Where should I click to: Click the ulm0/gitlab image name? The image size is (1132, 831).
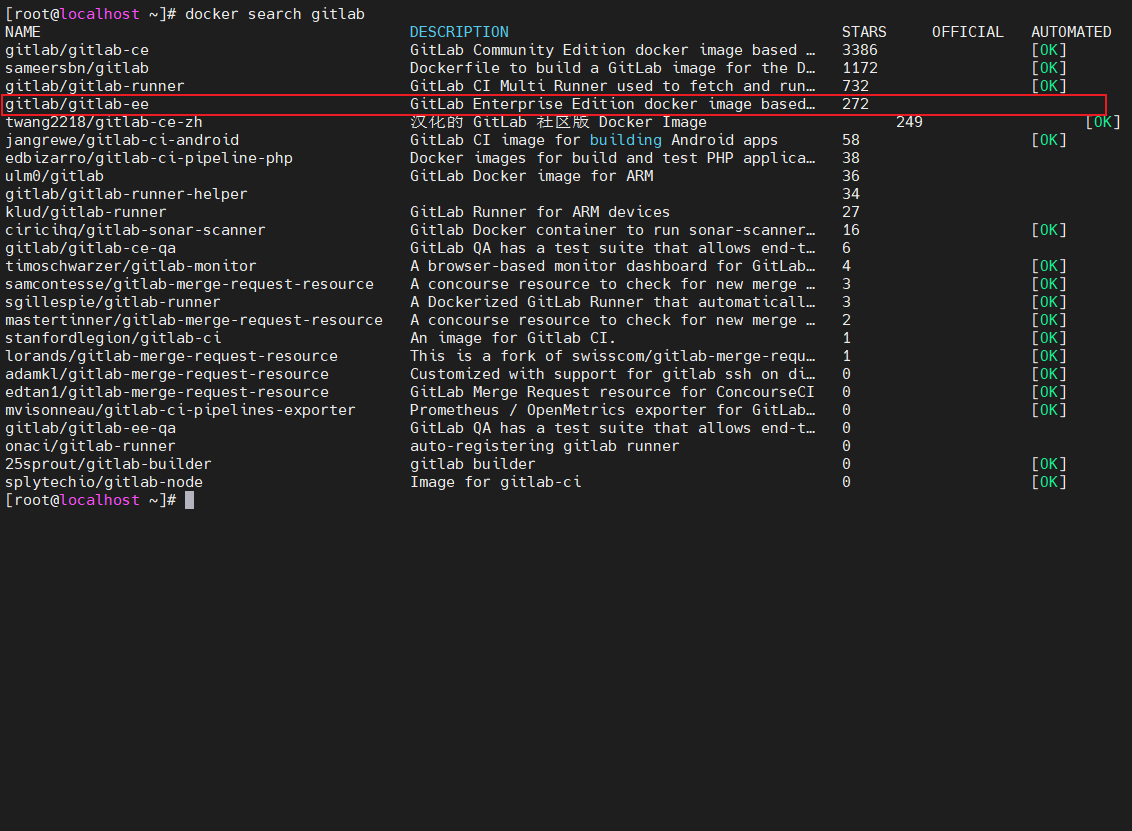click(x=54, y=176)
